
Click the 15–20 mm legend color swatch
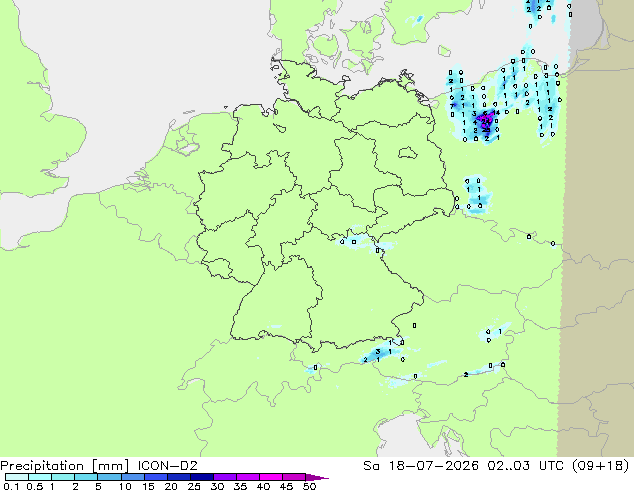coord(155,477)
